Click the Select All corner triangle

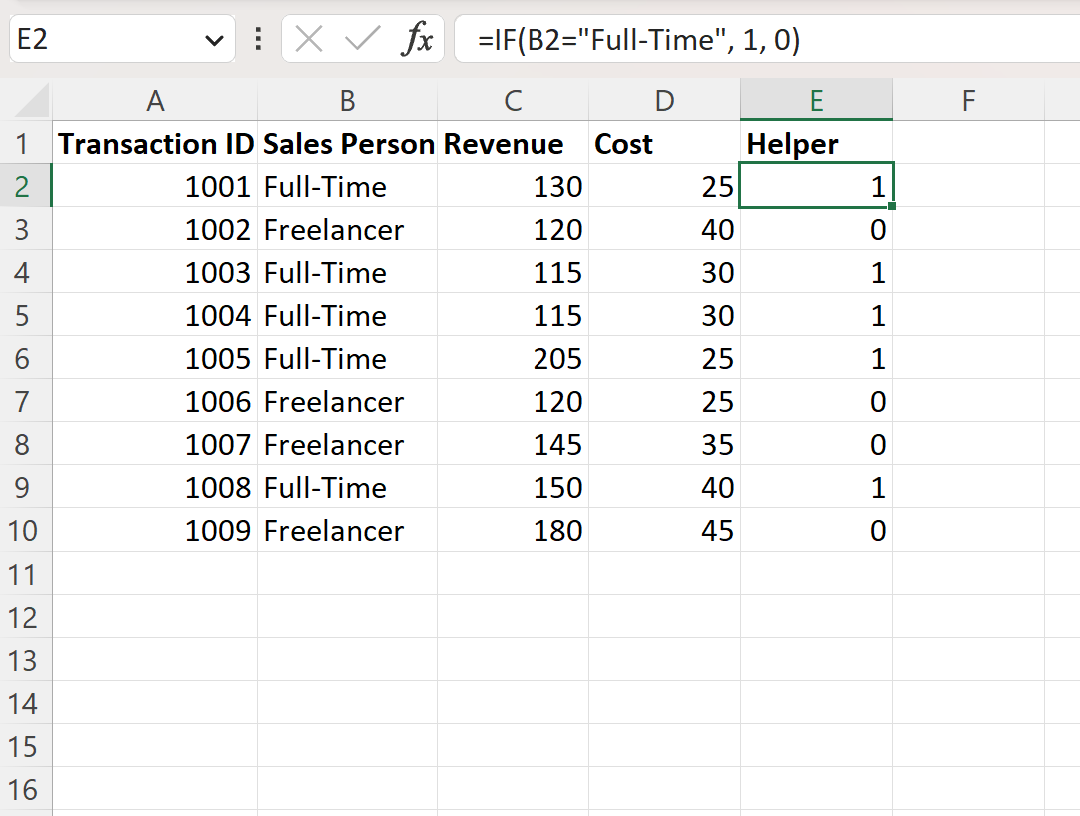(x=31, y=101)
